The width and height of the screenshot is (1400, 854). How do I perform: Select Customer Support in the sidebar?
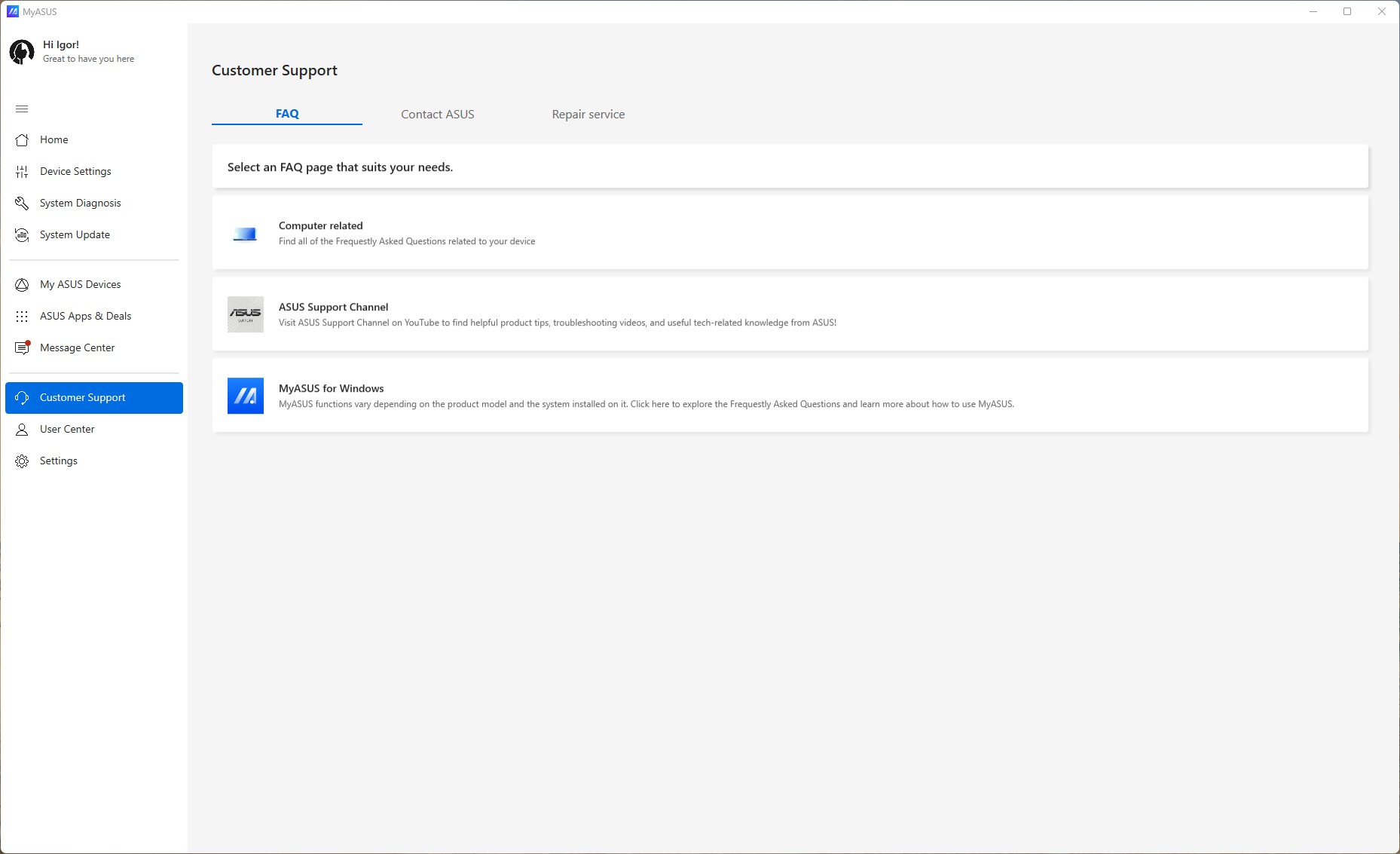point(94,398)
